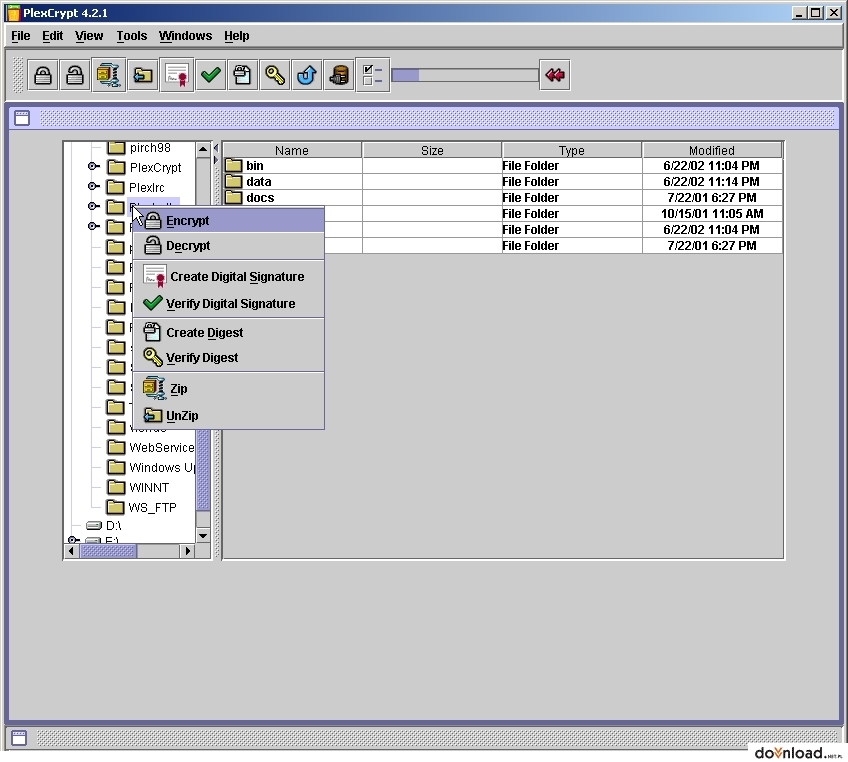
Task: Click the gold key Verify Digest toolbar icon
Action: 275,75
